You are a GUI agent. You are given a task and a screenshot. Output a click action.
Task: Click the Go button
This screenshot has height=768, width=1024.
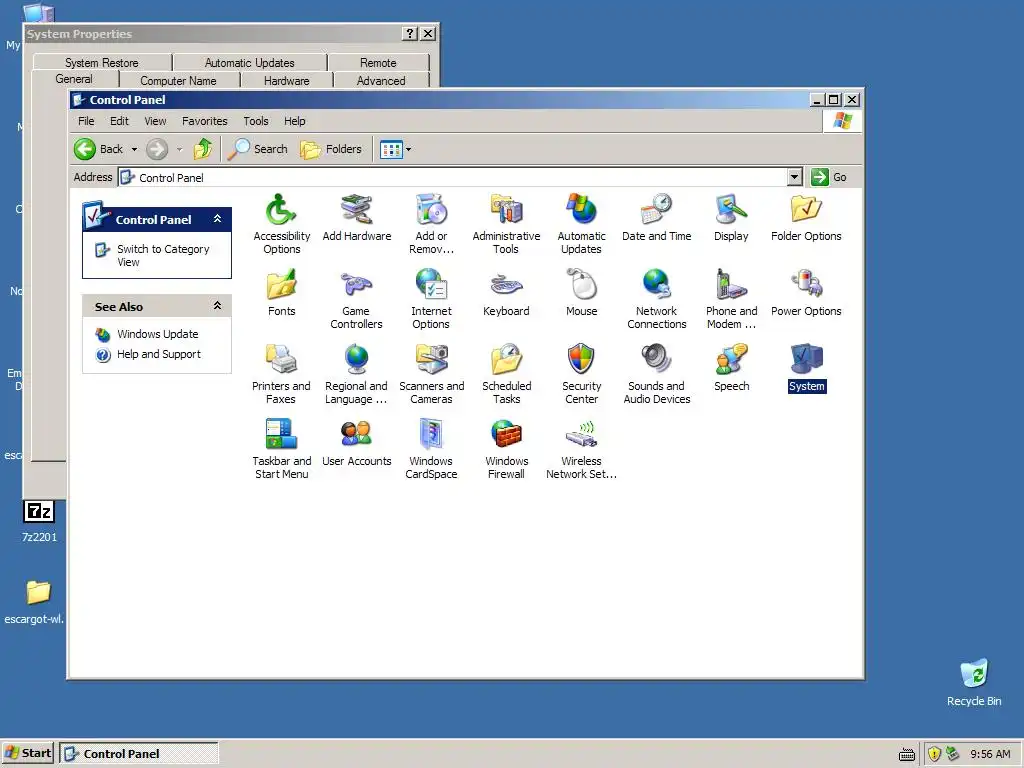point(829,177)
